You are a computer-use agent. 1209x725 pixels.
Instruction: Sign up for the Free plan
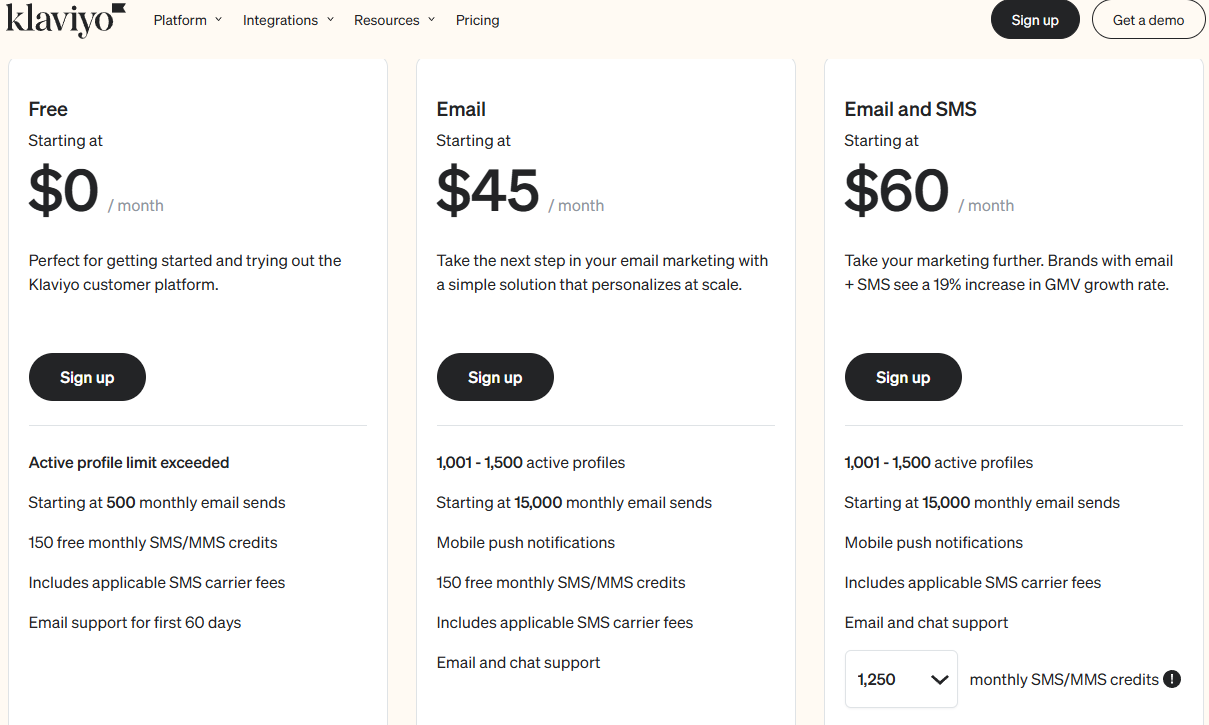(x=87, y=377)
